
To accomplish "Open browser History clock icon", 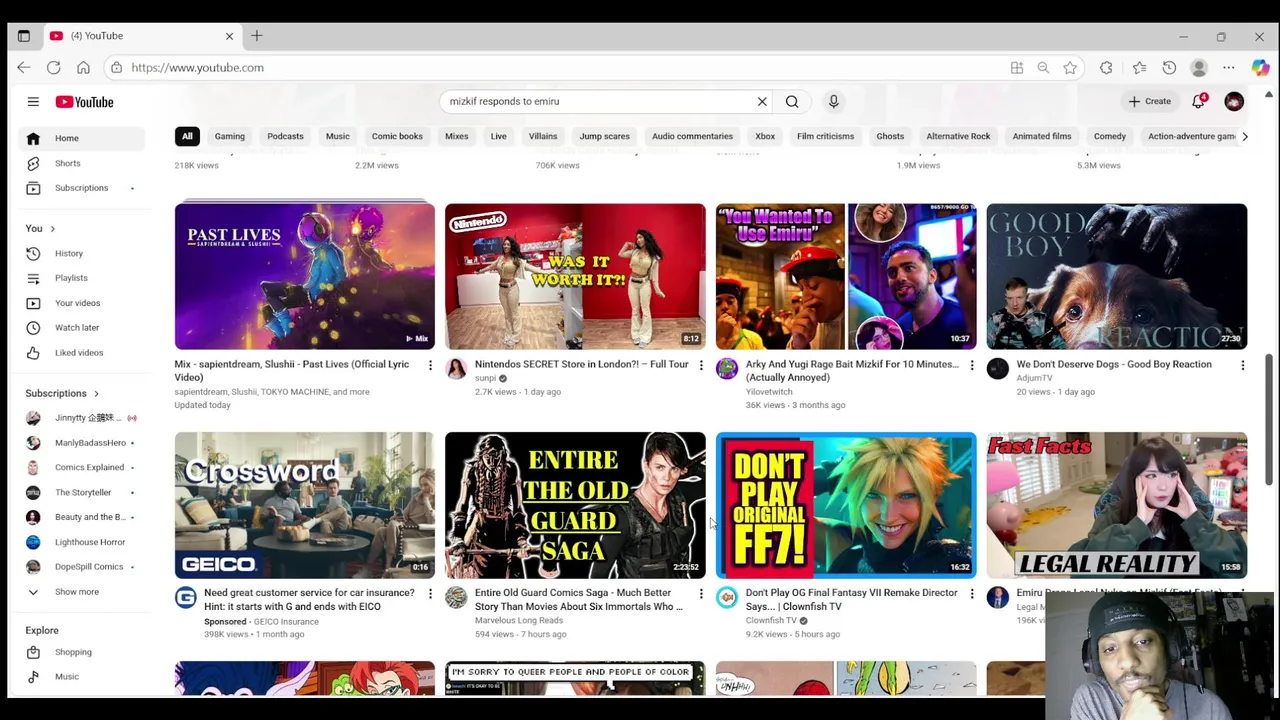I will [1169, 67].
